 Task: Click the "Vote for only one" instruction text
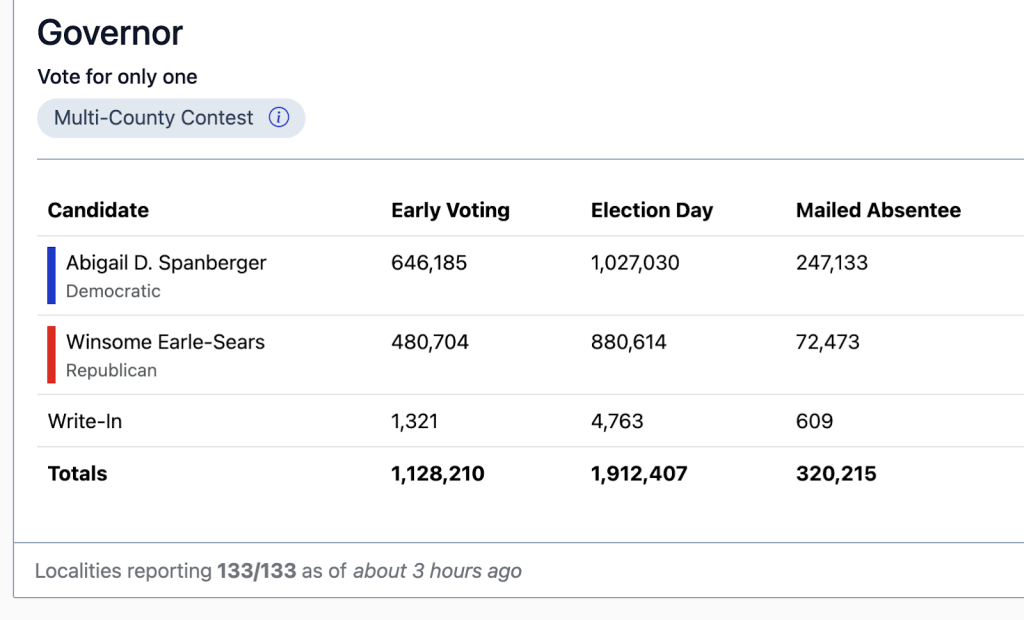(x=117, y=77)
